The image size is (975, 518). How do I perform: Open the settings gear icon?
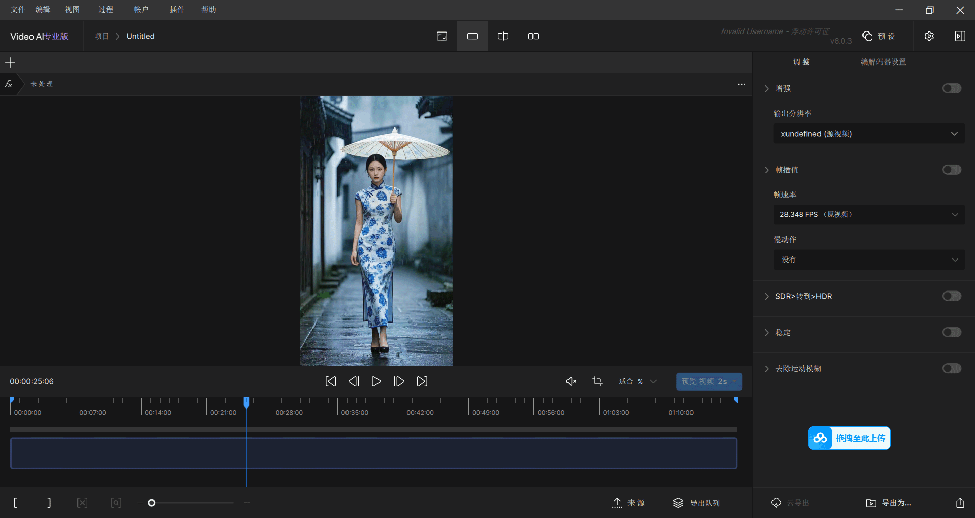click(x=929, y=36)
